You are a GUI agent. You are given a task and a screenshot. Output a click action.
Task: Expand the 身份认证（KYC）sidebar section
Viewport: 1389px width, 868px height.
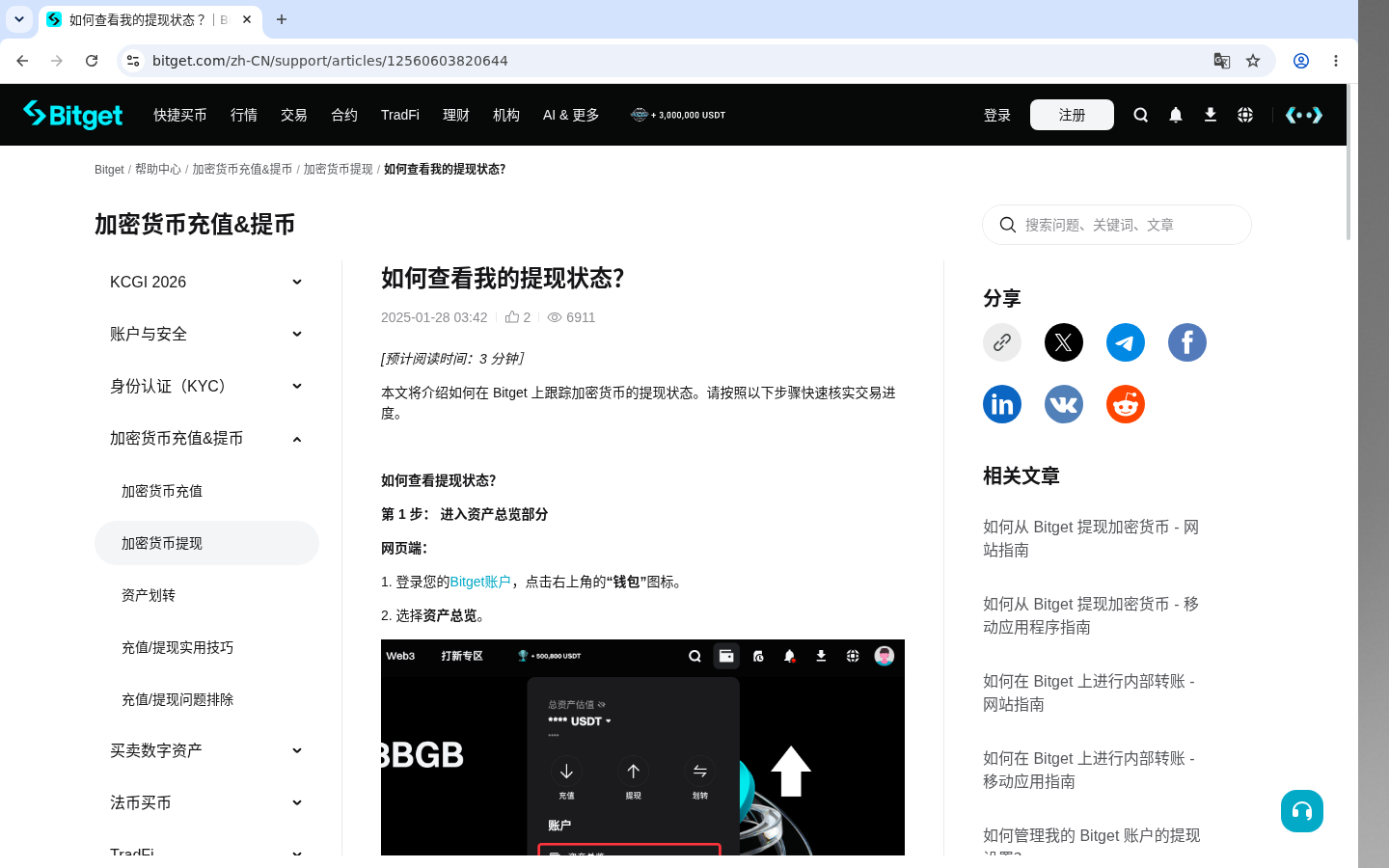(x=206, y=386)
